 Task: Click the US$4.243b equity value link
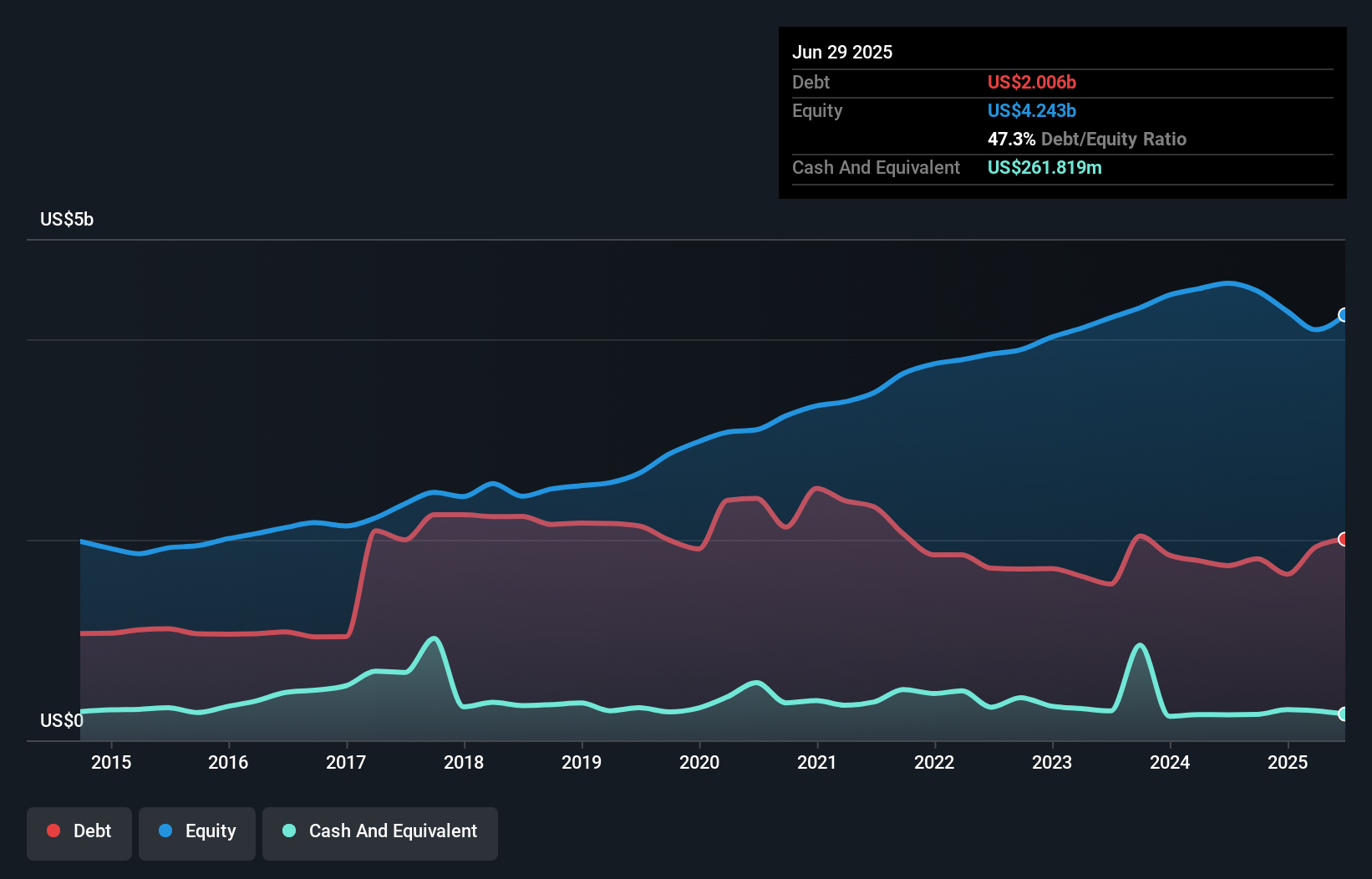(1032, 109)
